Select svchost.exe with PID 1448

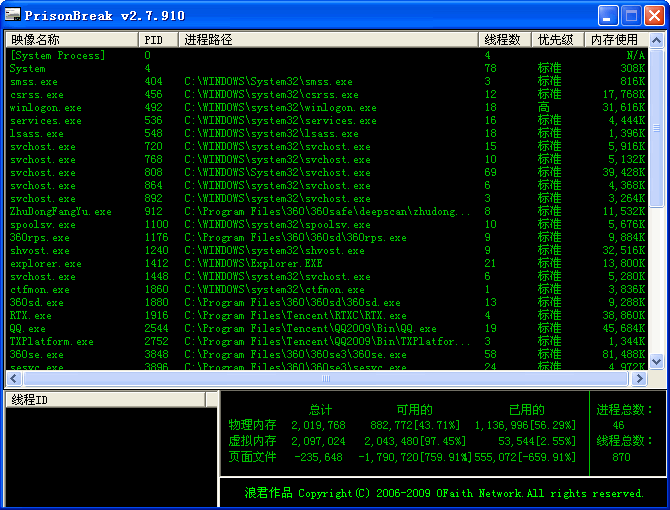327,277
